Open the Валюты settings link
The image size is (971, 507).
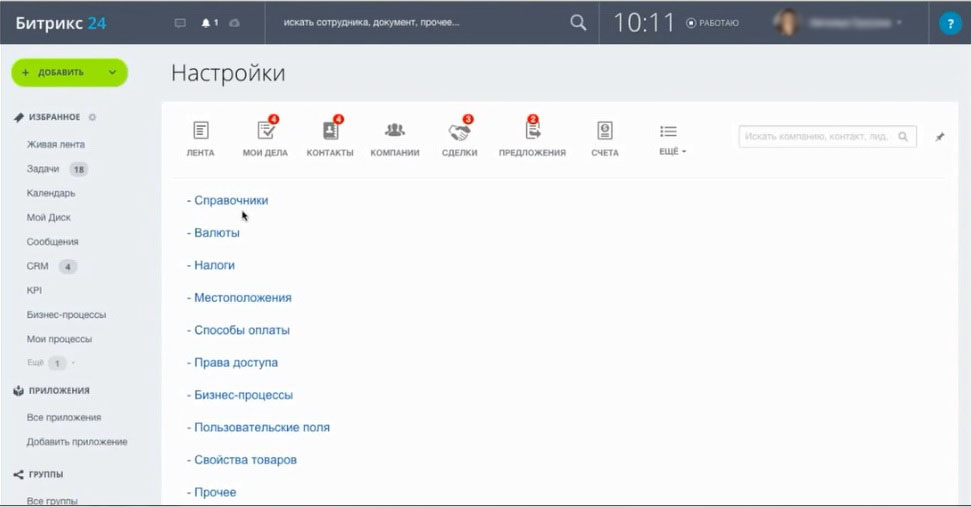[x=217, y=233]
